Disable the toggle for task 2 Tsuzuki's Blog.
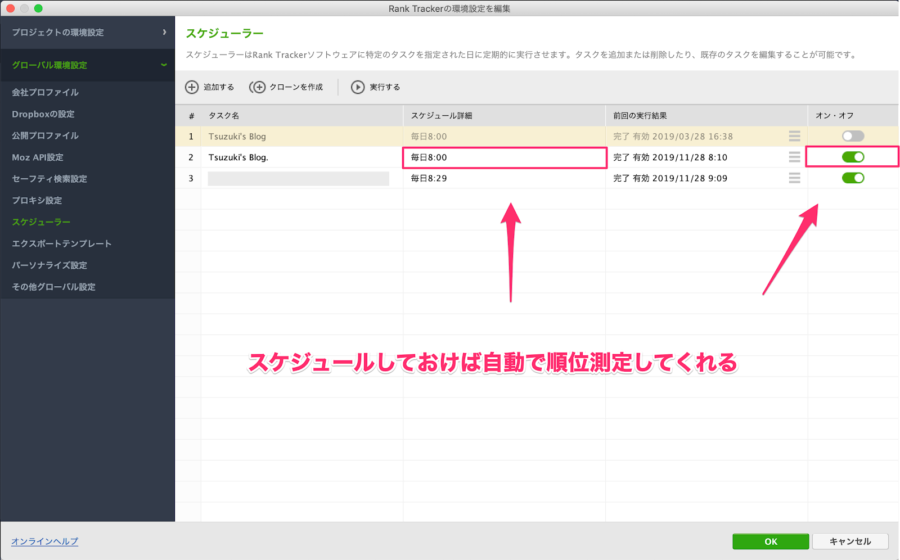The image size is (900, 560). (x=853, y=157)
